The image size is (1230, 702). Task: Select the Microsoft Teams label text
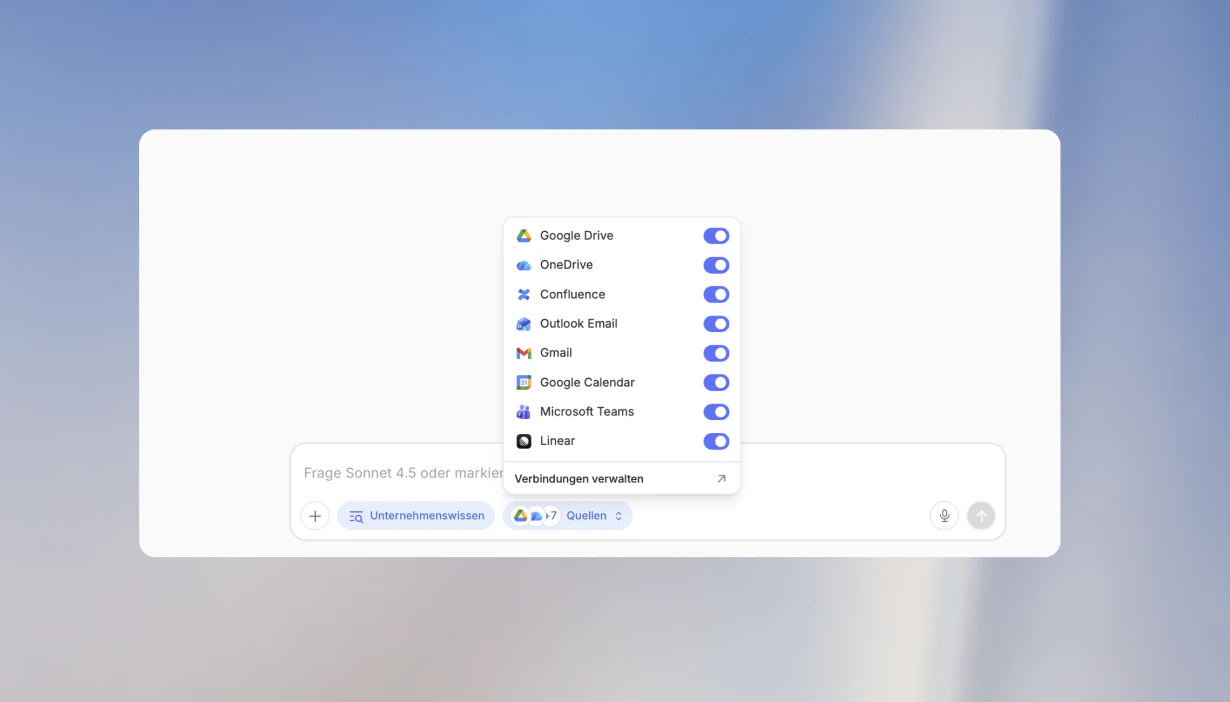(x=587, y=412)
